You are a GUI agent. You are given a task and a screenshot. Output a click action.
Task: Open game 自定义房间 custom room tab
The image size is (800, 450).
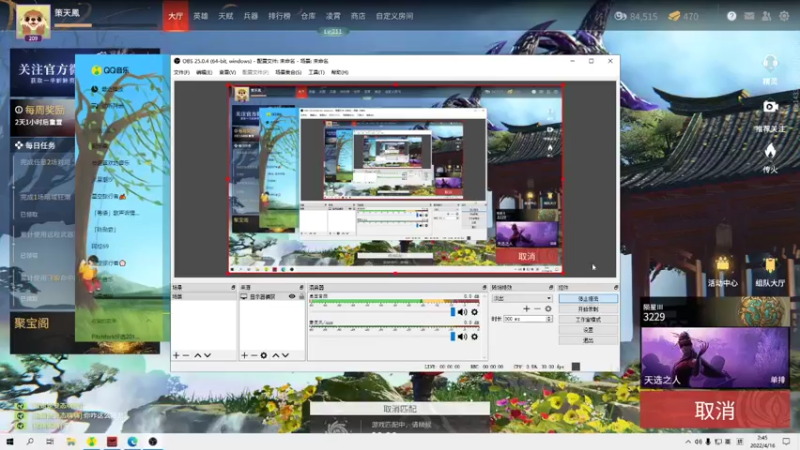pyautogui.click(x=394, y=16)
